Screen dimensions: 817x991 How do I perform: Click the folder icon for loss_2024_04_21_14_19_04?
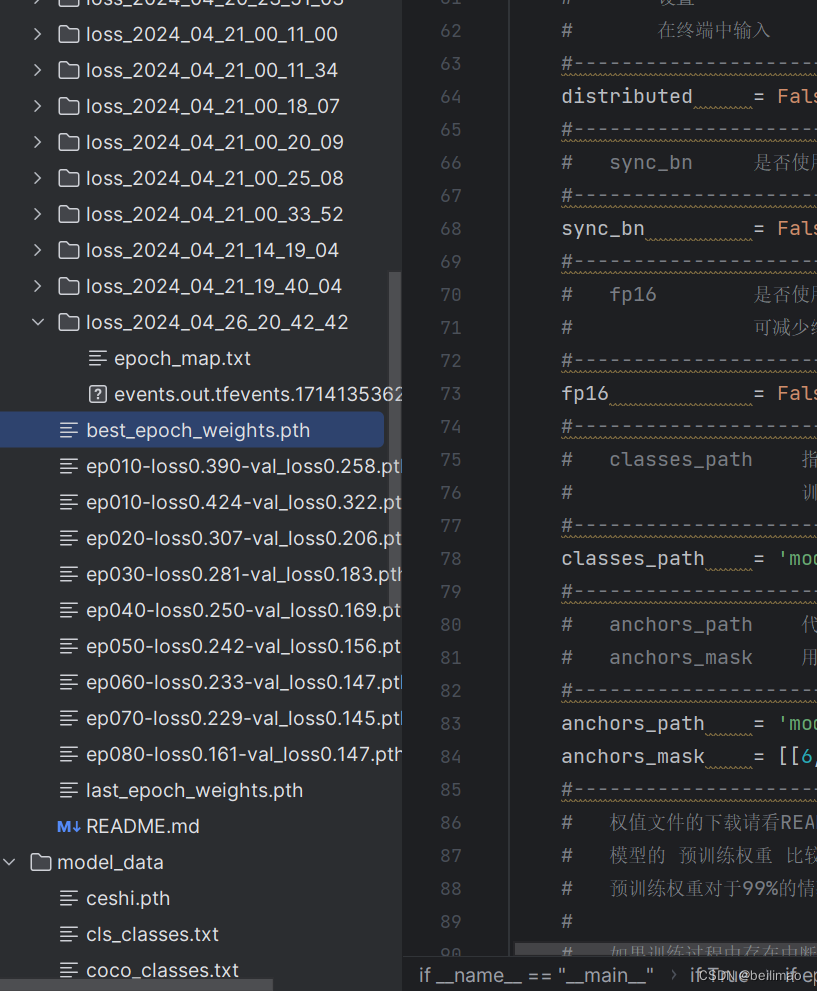tap(68, 250)
